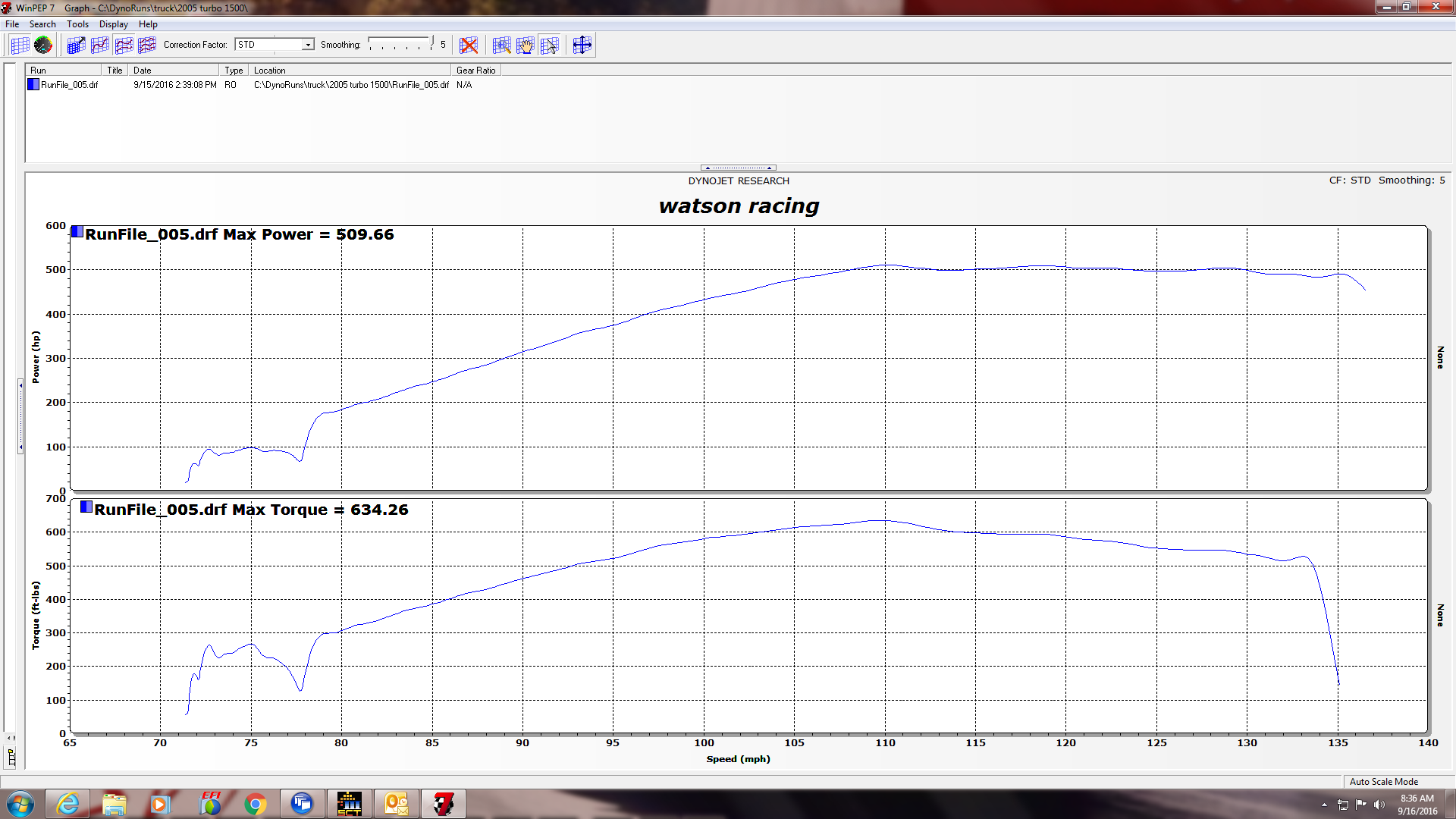Open the Correction Factor STD dropdown

308,45
